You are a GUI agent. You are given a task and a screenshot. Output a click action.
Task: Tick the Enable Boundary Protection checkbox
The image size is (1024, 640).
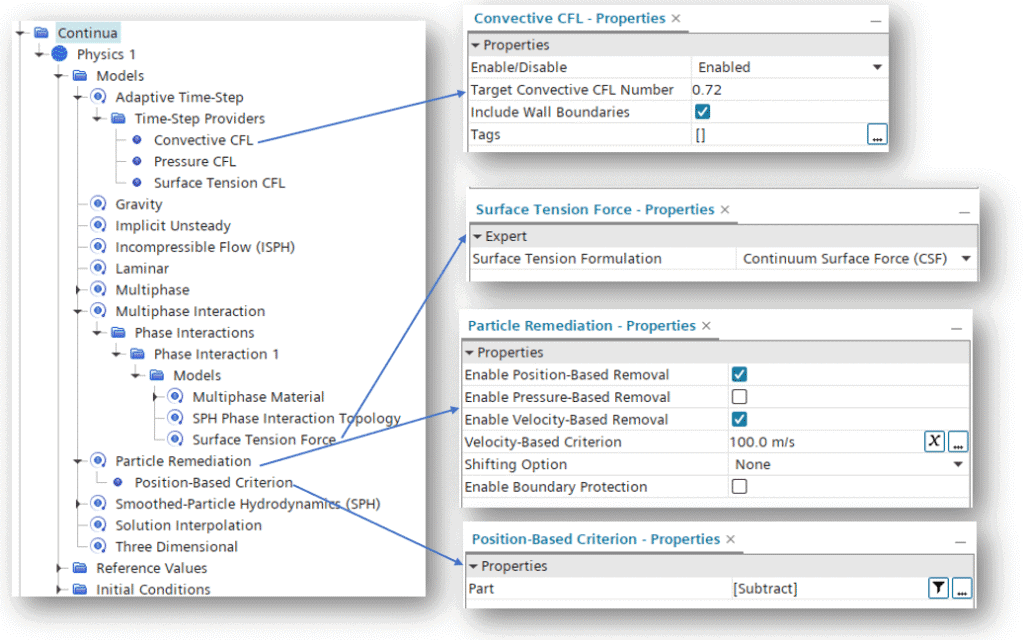coord(739,487)
